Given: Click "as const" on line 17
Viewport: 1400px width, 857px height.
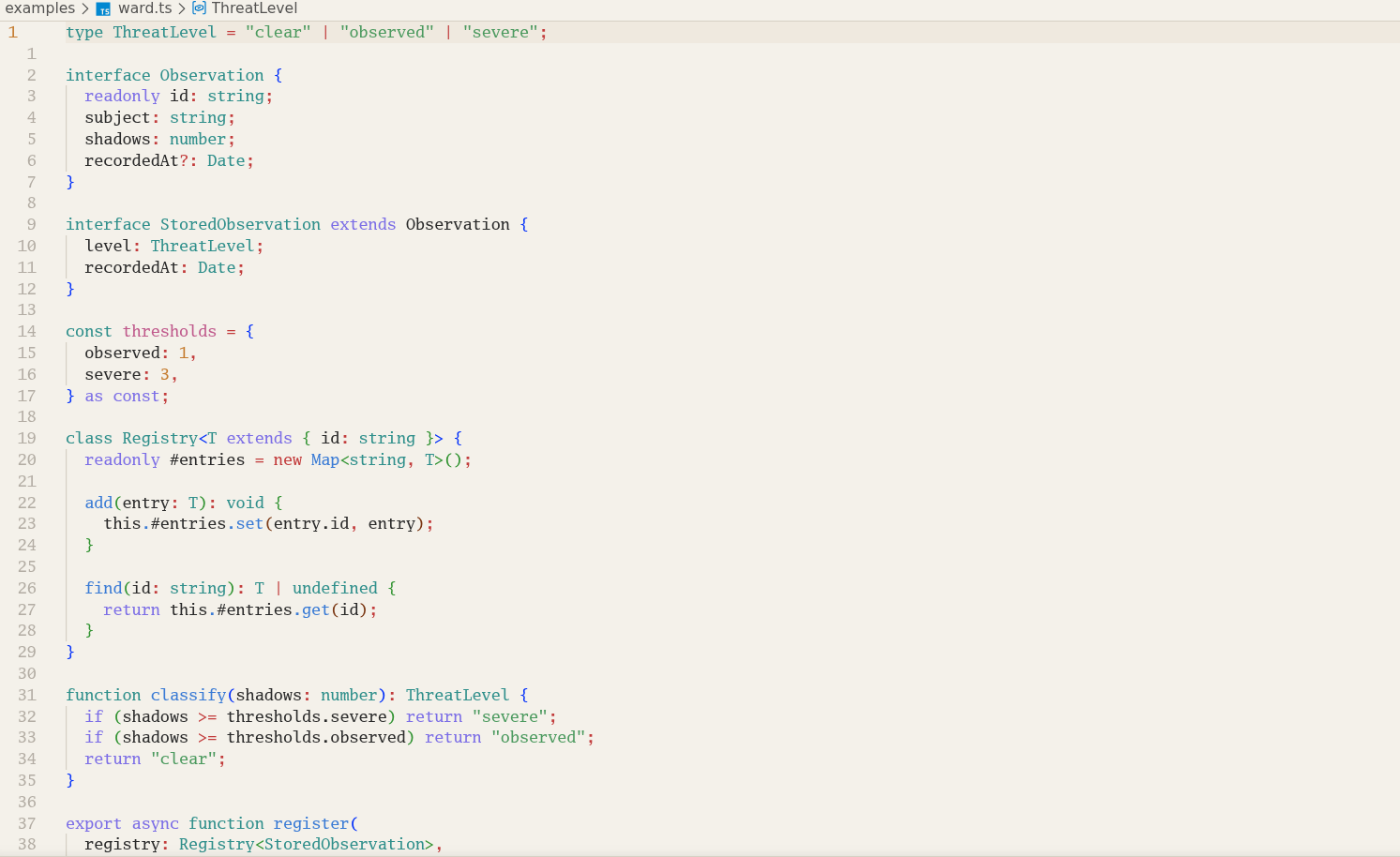Looking at the screenshot, I should [x=122, y=396].
